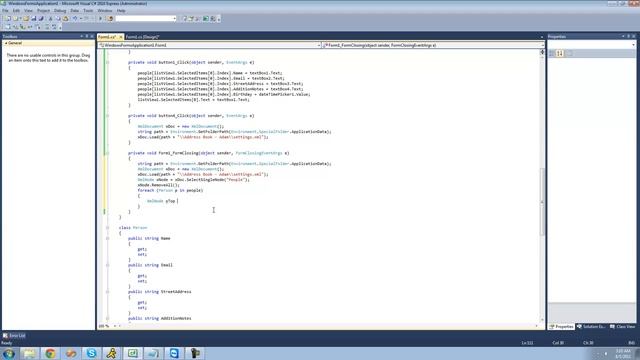Switch to the Properties panel tab

coord(562,327)
